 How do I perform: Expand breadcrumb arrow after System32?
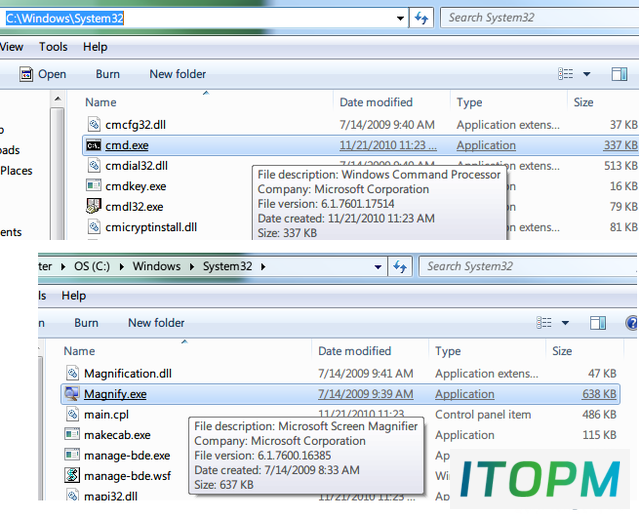263,267
